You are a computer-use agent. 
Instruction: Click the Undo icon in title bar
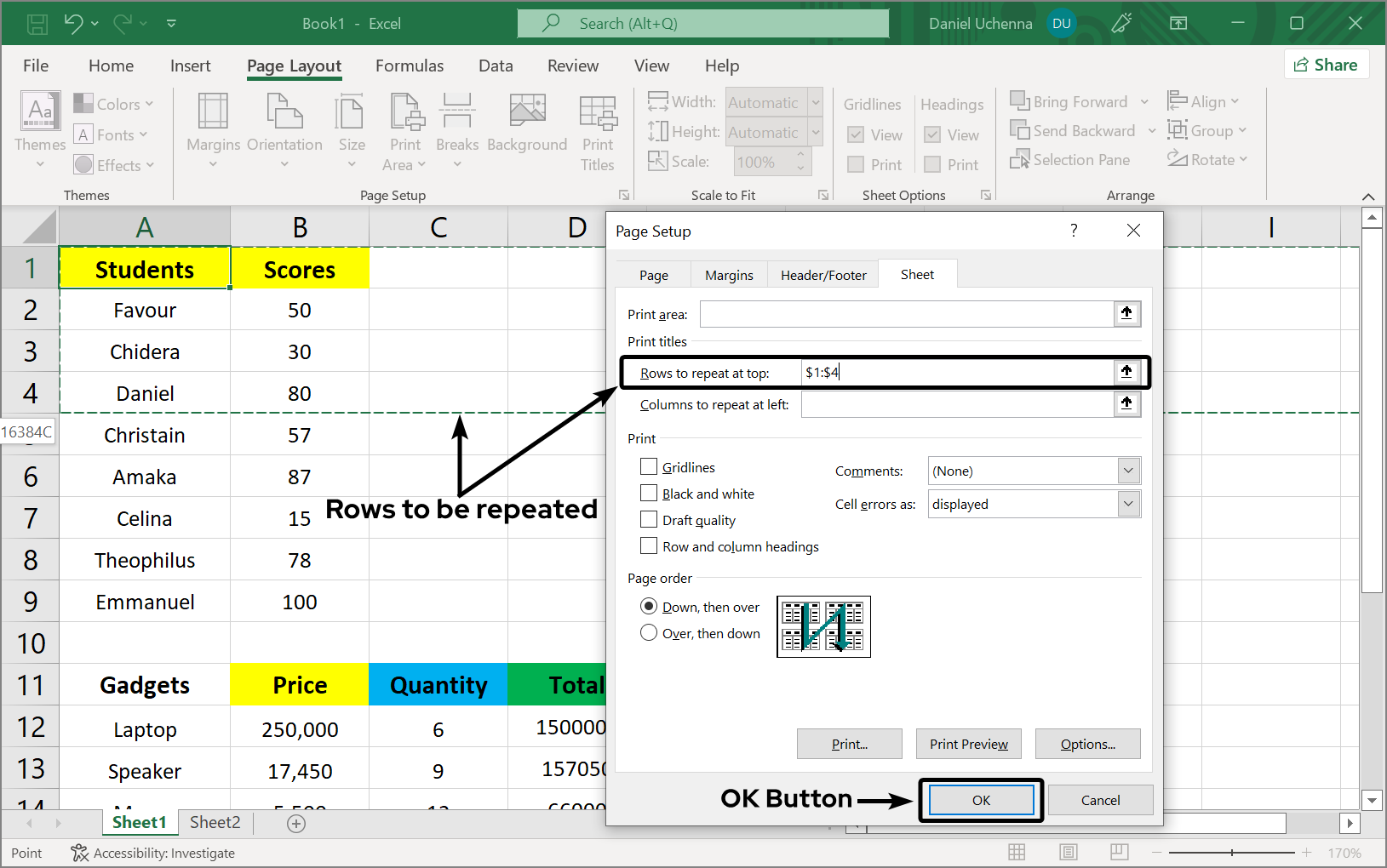pyautogui.click(x=73, y=24)
